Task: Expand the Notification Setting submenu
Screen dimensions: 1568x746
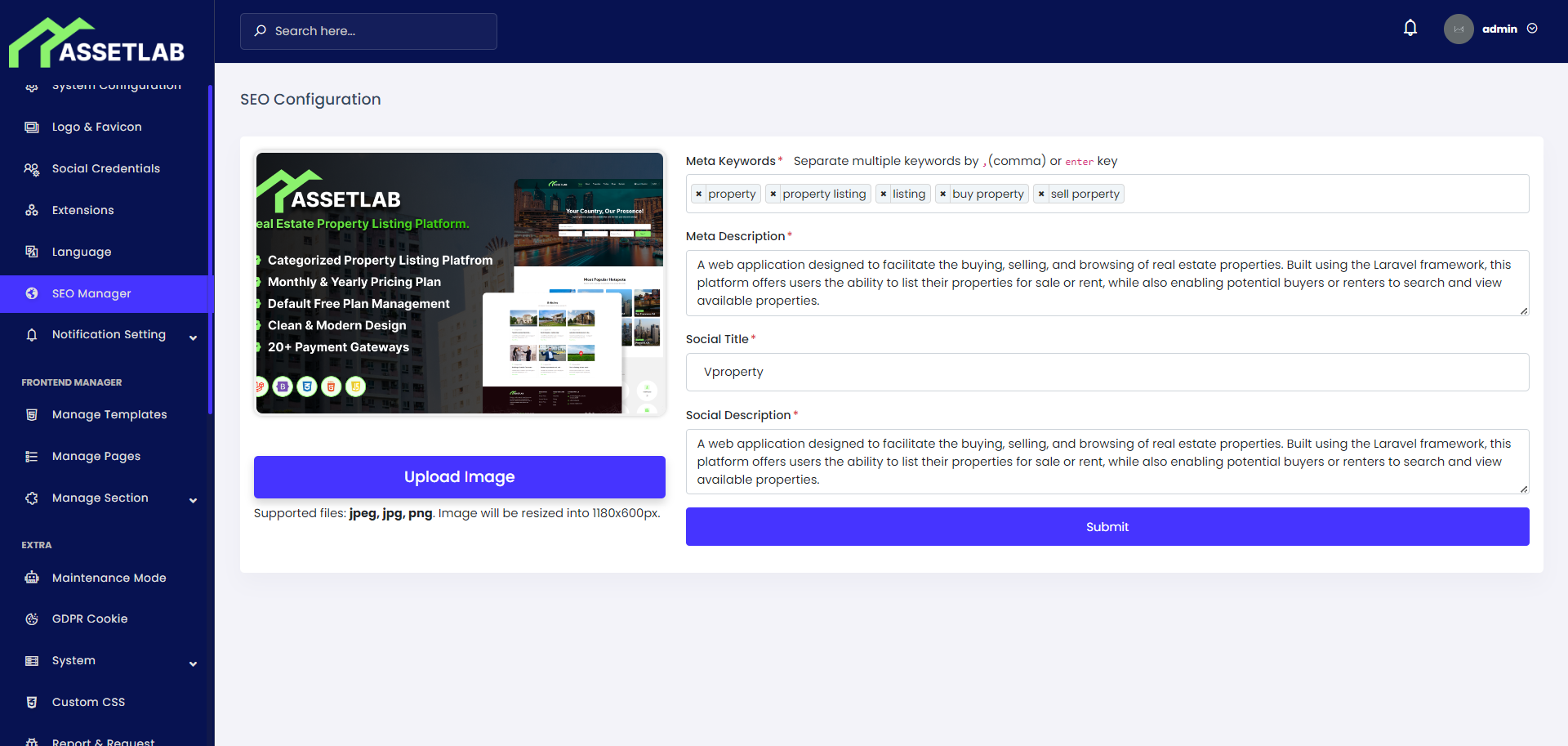Action: coord(194,337)
